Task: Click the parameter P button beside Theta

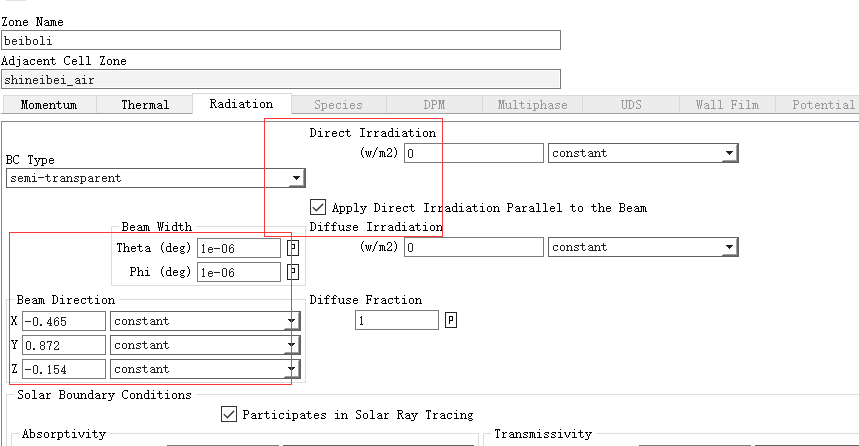Action: pos(293,248)
